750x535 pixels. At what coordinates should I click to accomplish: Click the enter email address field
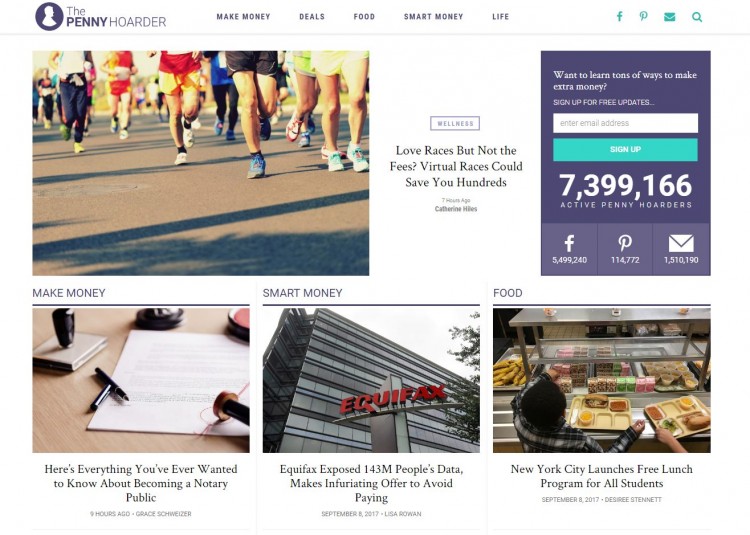coord(625,123)
